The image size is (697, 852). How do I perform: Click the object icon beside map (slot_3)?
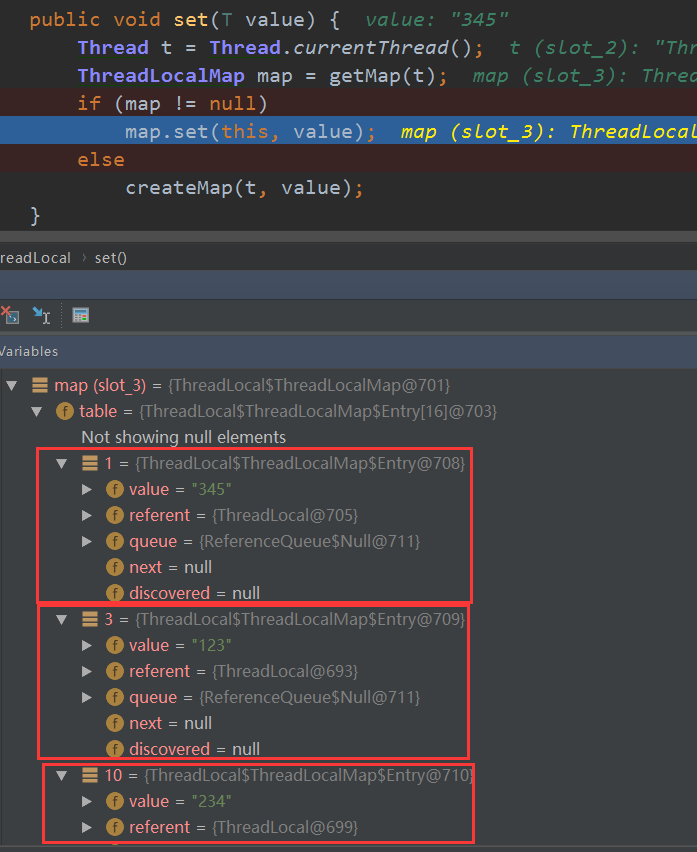point(40,385)
